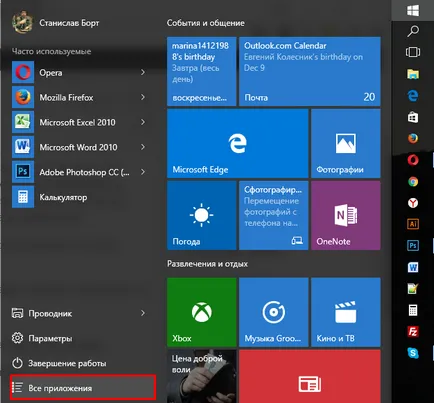Click user account Станислав Борт
Screen dimensions: 434x403
click(x=56, y=23)
